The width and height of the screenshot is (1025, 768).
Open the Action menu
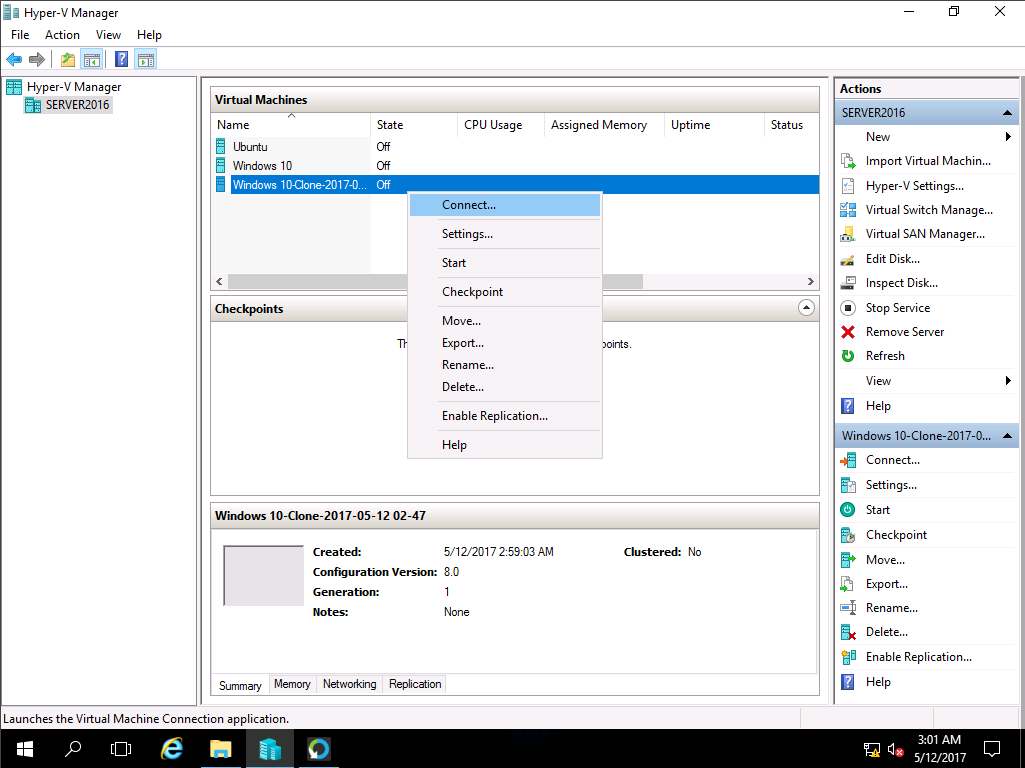[x=62, y=35]
